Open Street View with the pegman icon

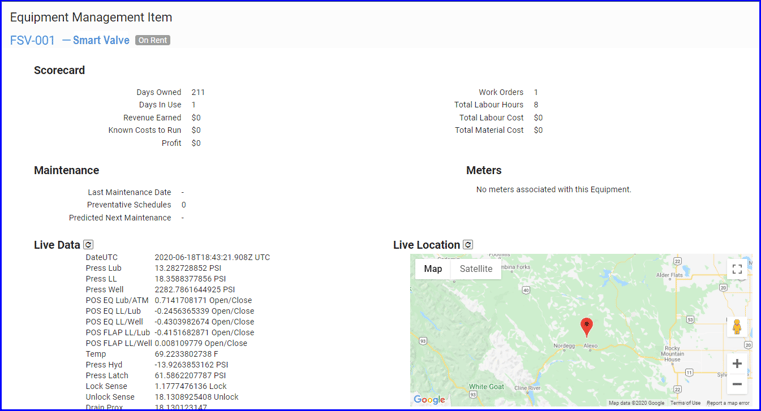tap(737, 327)
